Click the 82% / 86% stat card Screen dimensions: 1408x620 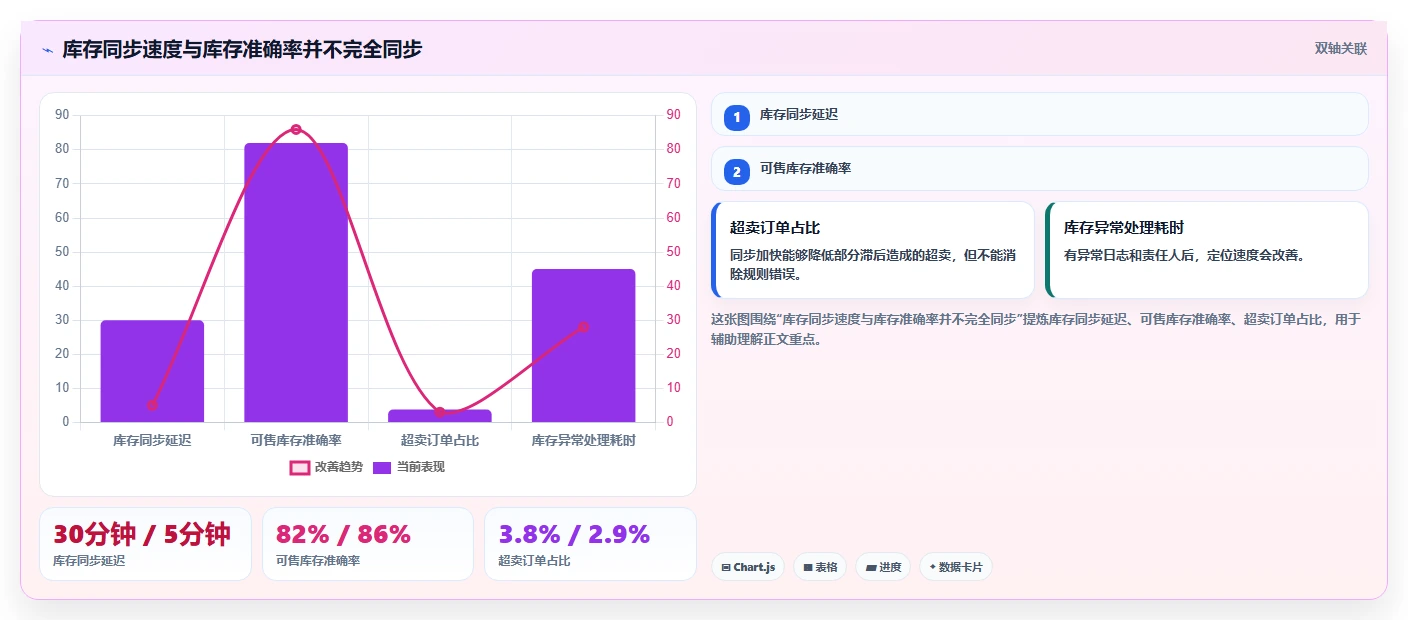[368, 544]
